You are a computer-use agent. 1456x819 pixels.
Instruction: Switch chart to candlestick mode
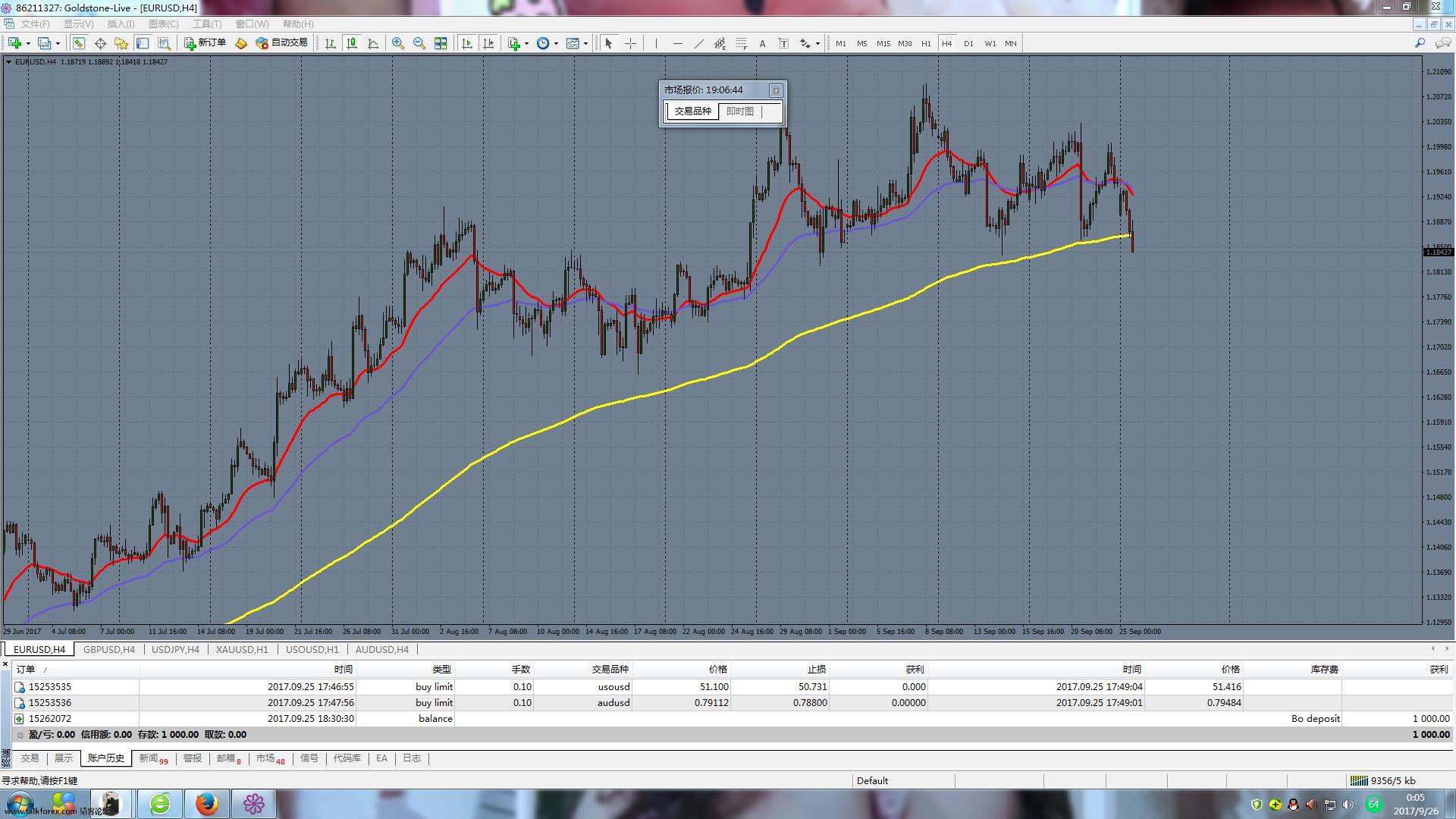pos(352,43)
